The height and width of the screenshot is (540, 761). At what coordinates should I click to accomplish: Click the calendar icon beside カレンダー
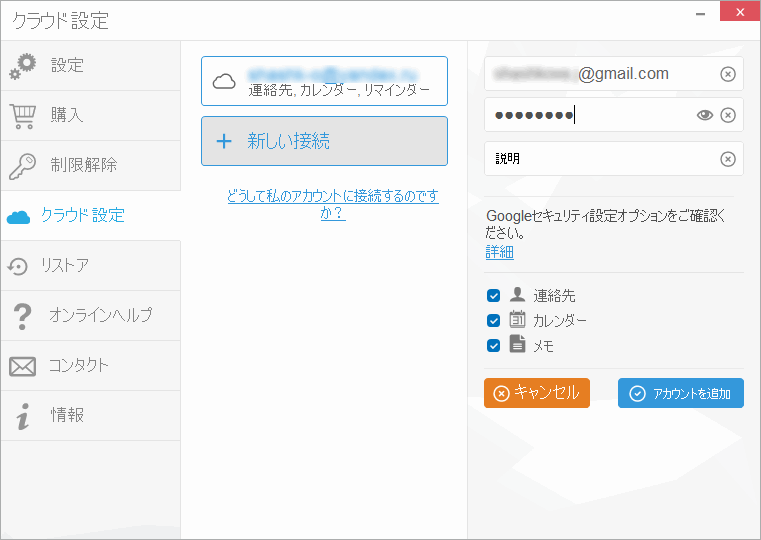517,319
